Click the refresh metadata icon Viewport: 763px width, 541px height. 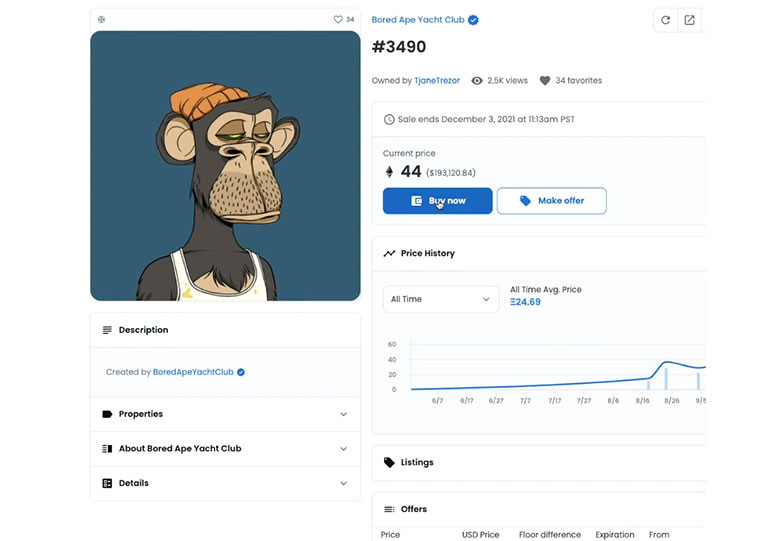(x=665, y=20)
